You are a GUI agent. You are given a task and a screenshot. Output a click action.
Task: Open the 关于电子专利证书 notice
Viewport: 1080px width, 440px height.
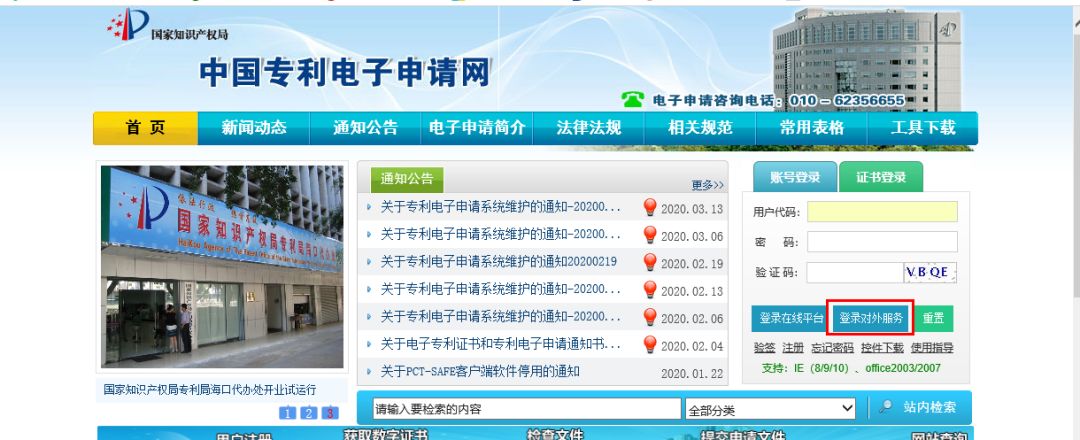(501, 344)
